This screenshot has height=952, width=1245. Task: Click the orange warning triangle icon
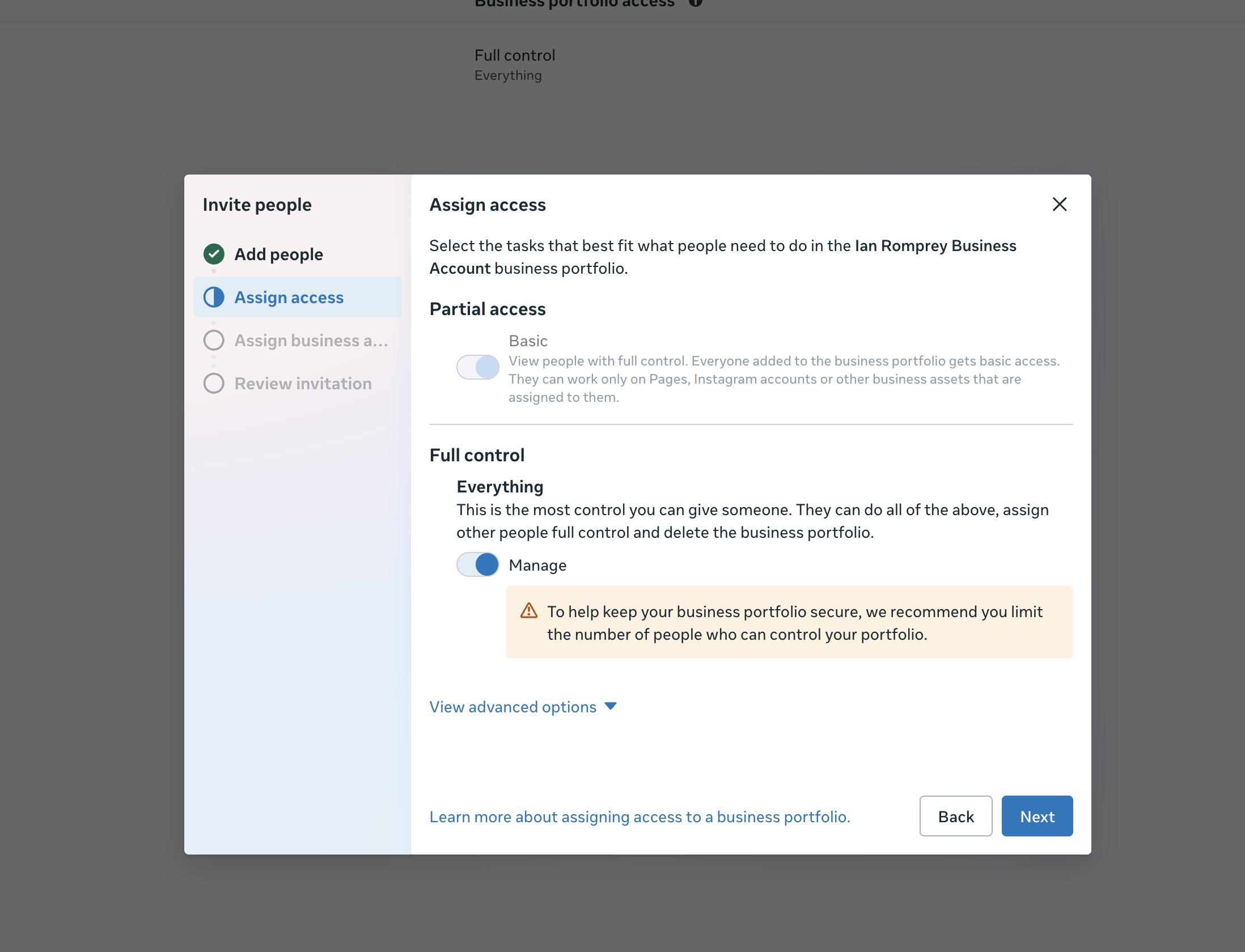click(x=528, y=611)
